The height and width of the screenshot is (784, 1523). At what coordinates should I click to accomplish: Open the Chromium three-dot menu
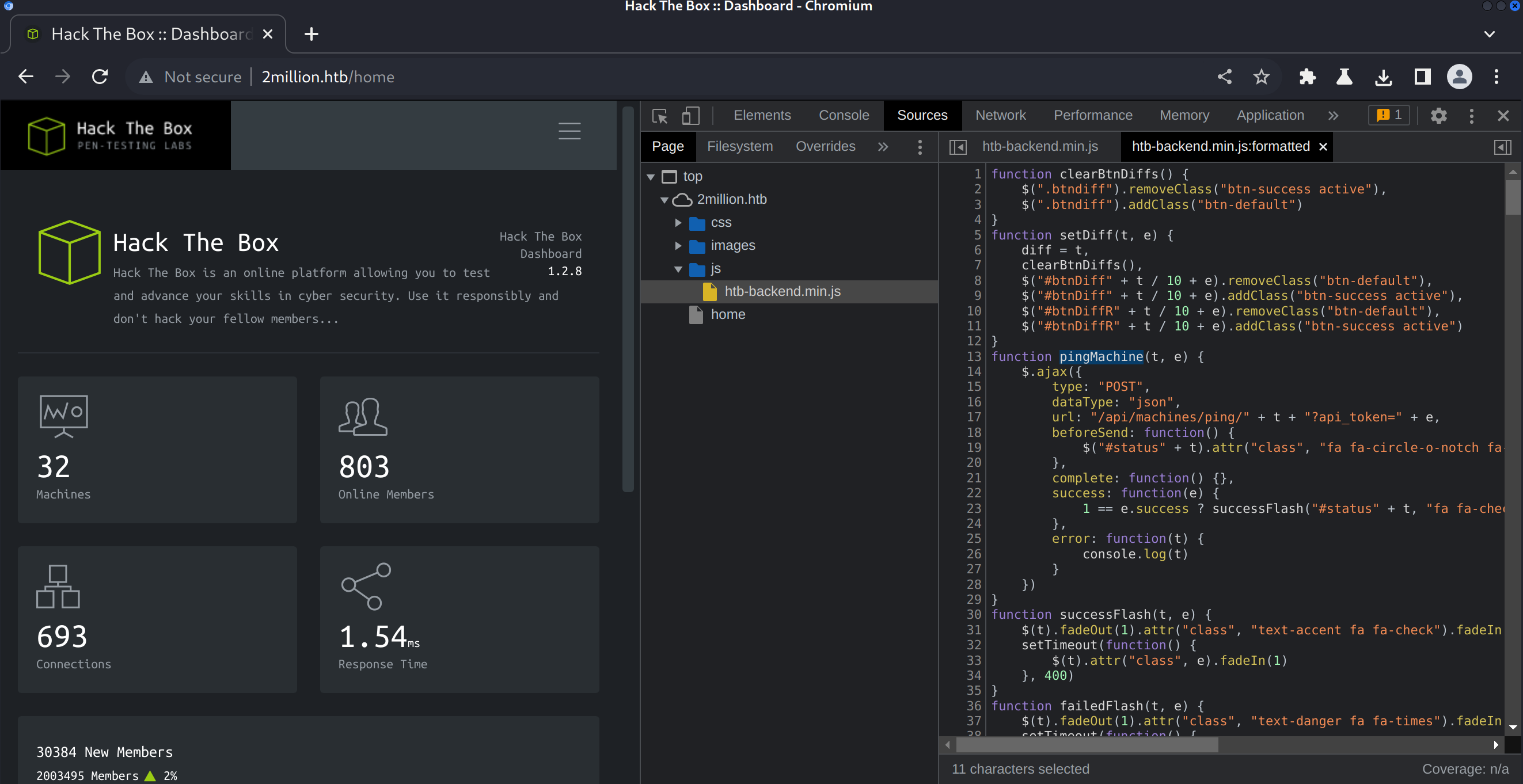(1497, 77)
